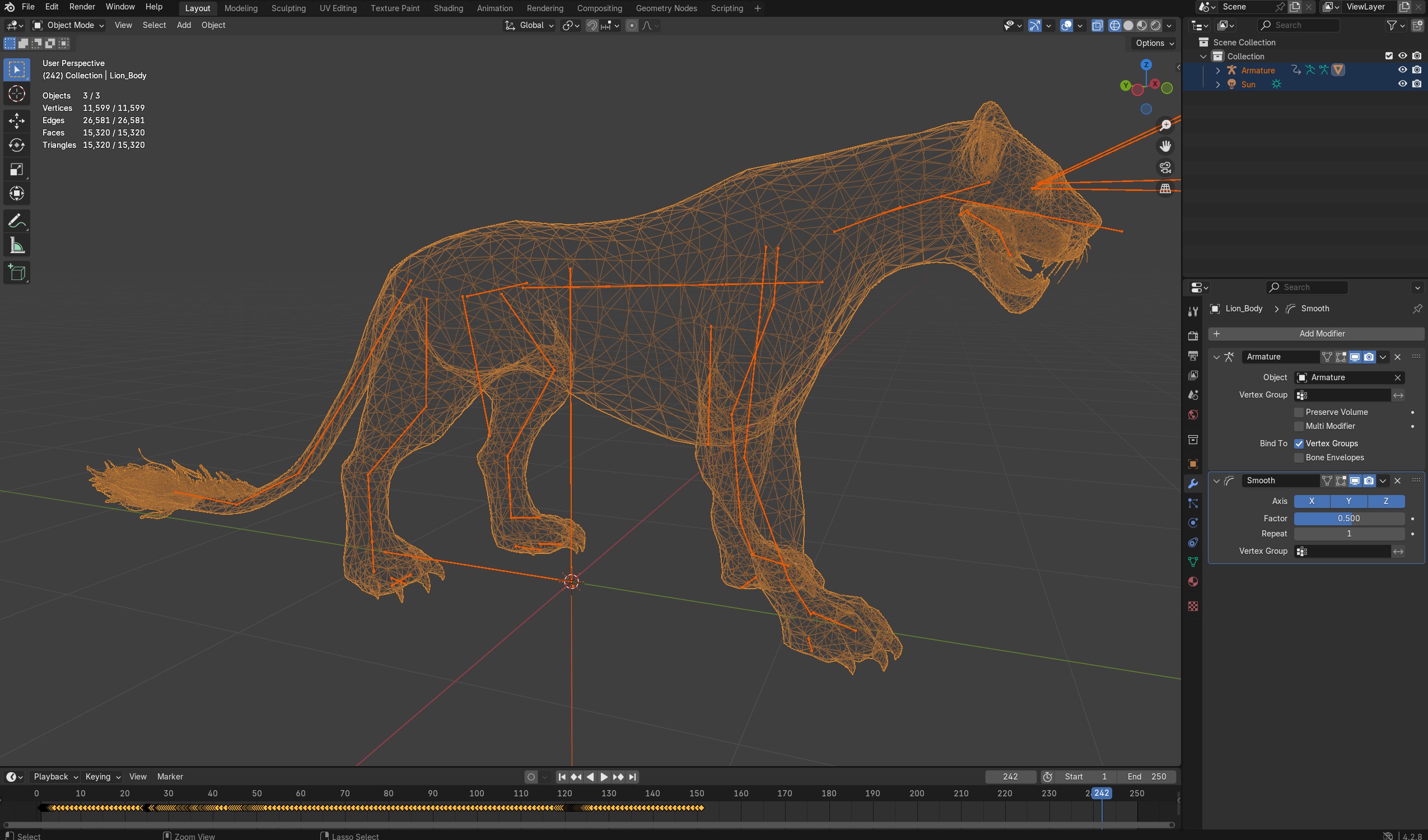Open the Render menu
This screenshot has height=840, width=1428.
coord(82,7)
